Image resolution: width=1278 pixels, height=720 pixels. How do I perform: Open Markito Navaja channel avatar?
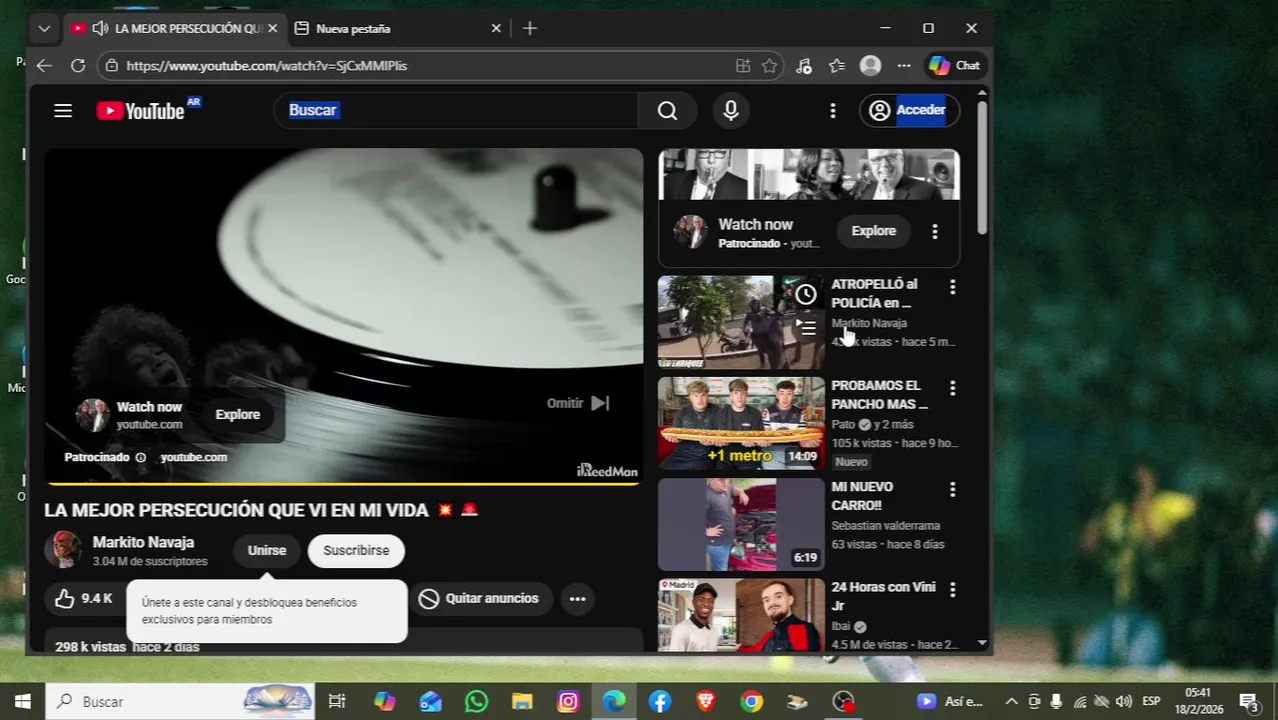62,550
